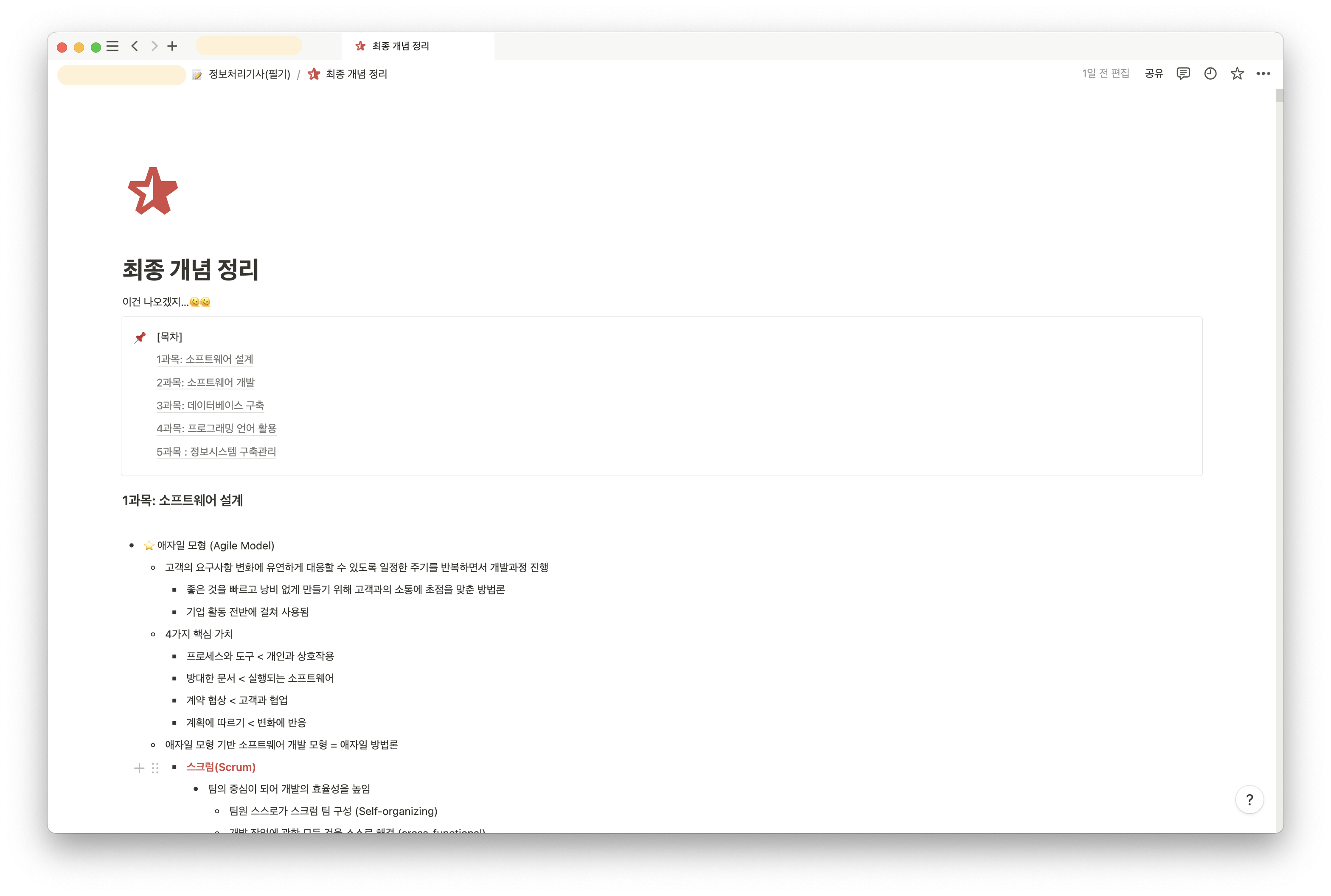The image size is (1331, 896).
Task: Open drag handle menu beside 스크럼(Scrum)
Action: point(155,767)
